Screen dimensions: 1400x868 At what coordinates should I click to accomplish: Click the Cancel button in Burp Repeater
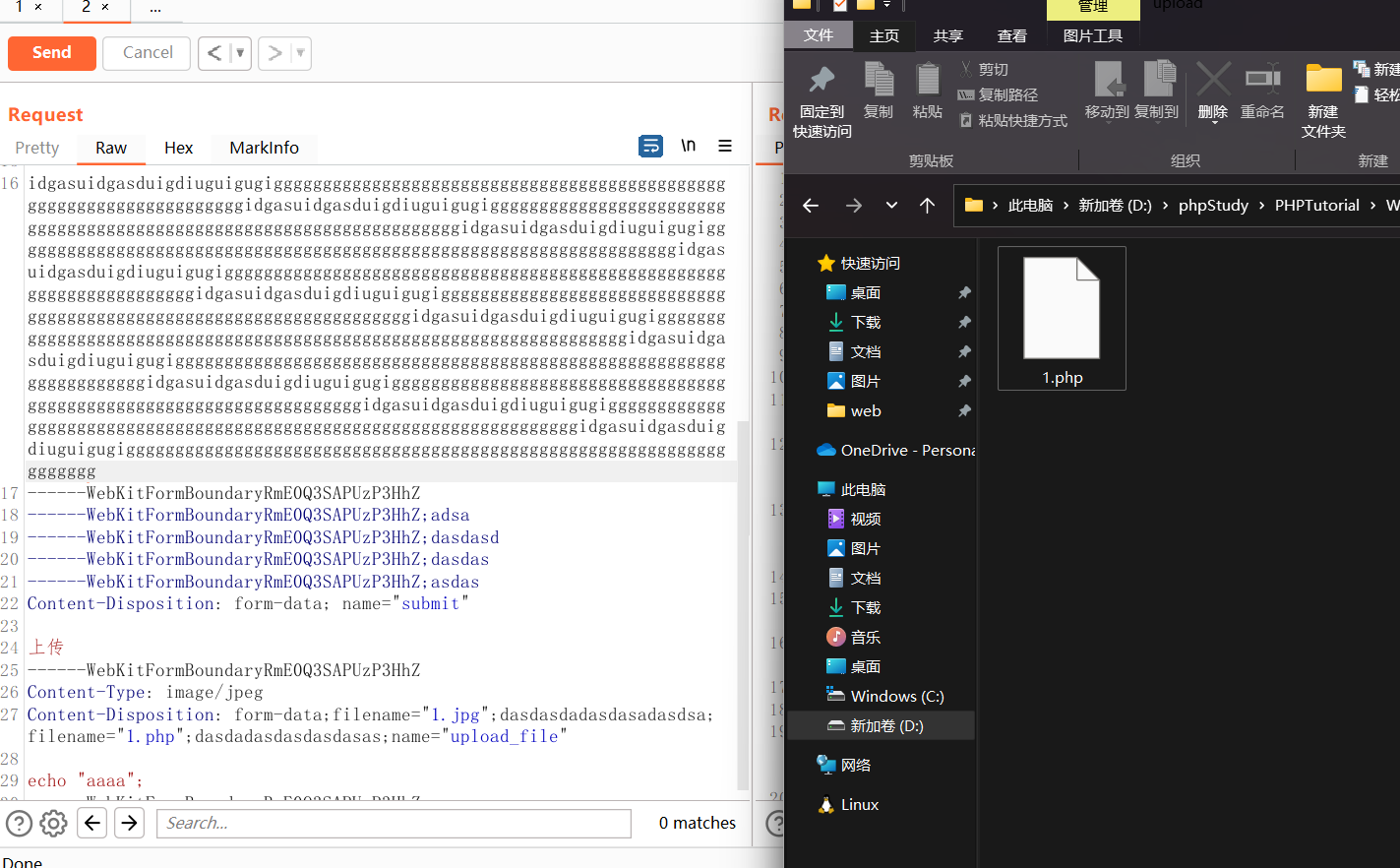click(148, 53)
